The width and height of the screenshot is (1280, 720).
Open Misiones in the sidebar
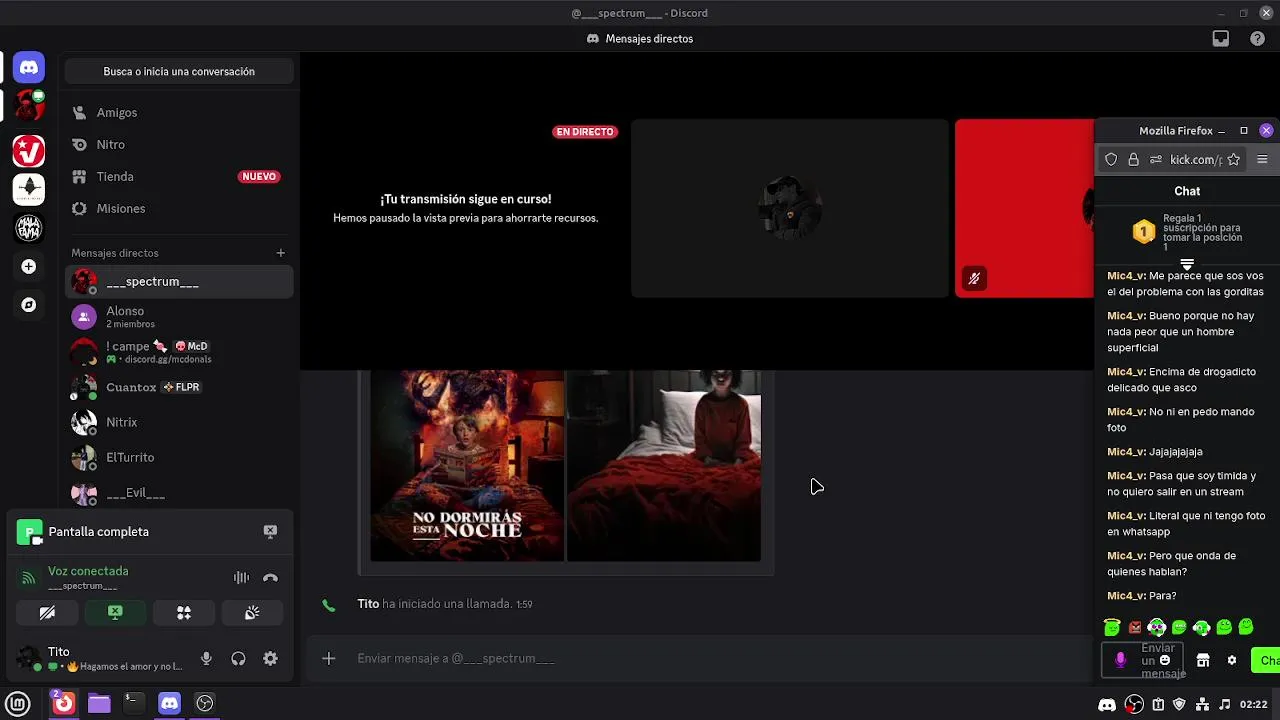(179, 209)
